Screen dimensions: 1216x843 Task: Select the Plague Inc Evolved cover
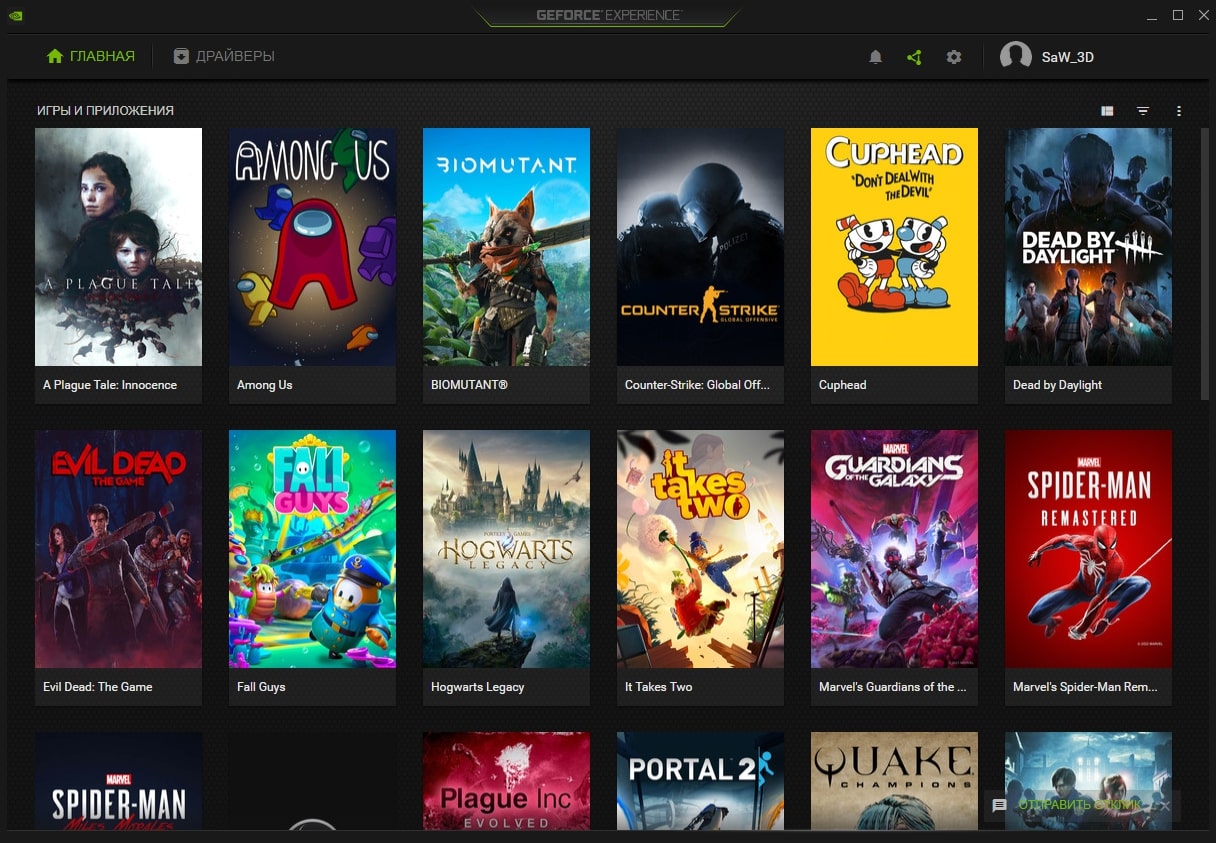click(x=506, y=781)
